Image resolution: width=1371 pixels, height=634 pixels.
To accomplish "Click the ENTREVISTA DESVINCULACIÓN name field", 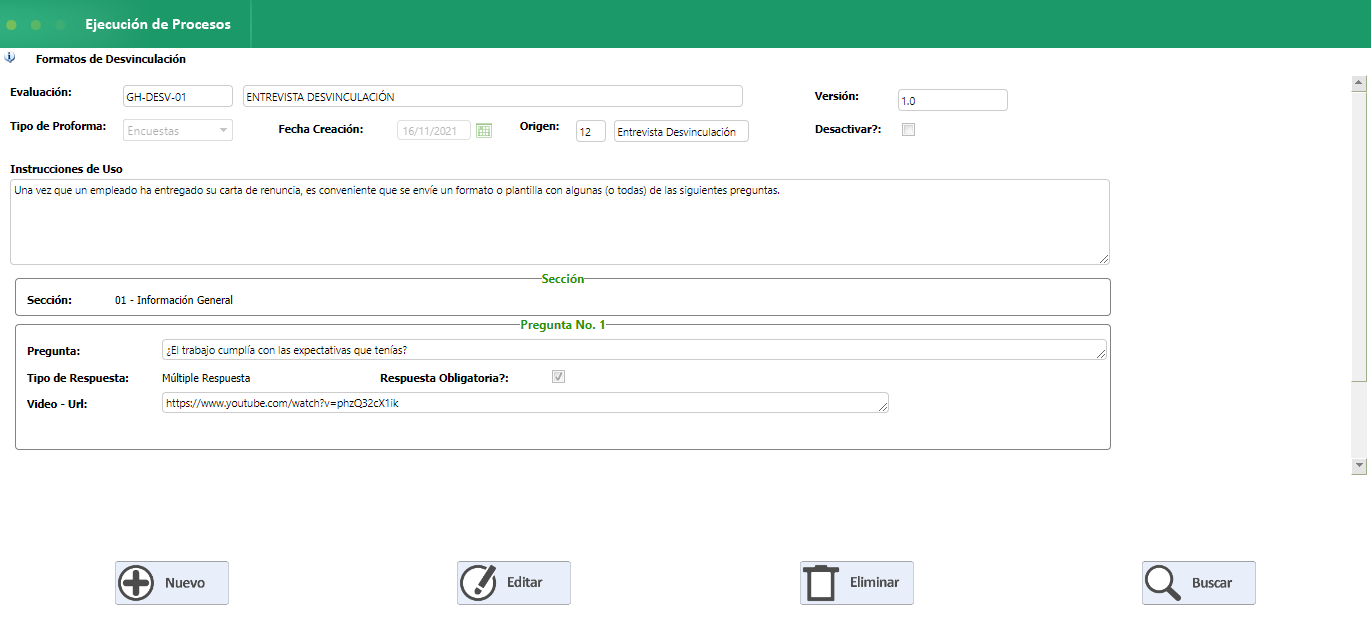I will click(493, 97).
